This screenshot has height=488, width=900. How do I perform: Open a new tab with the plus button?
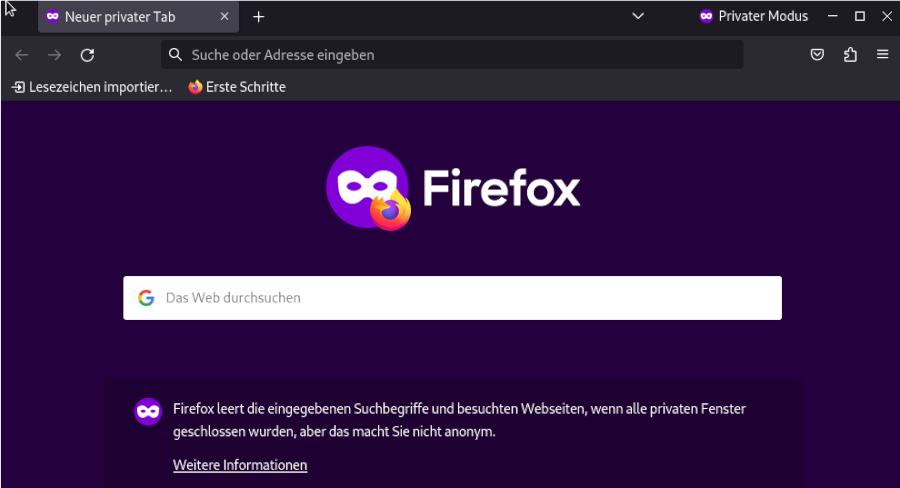point(258,17)
